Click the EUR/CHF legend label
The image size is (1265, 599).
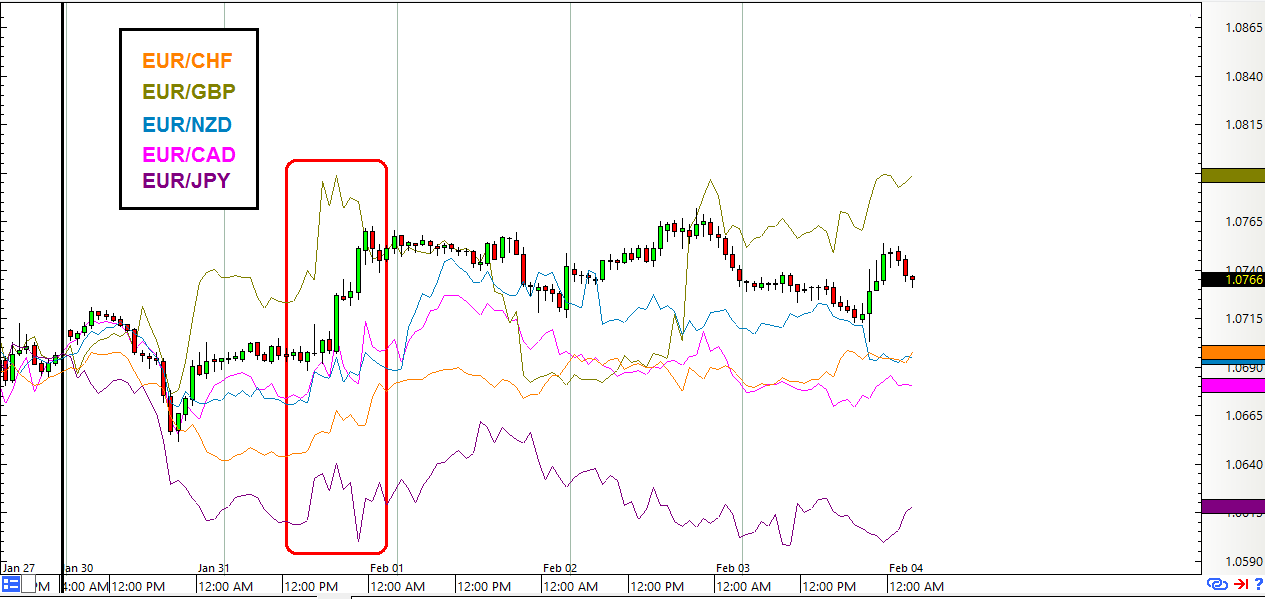[188, 61]
